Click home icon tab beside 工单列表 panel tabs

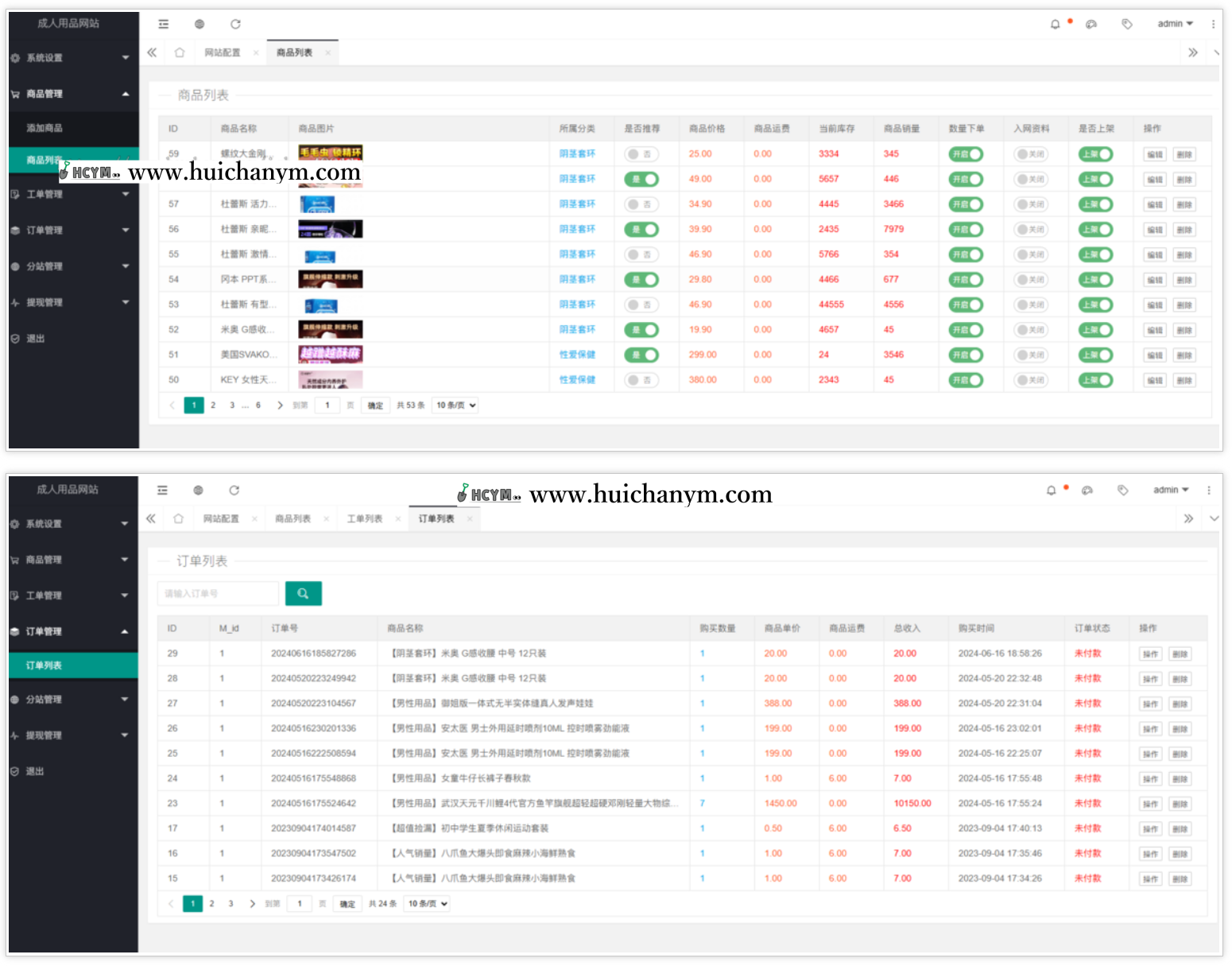(x=178, y=519)
